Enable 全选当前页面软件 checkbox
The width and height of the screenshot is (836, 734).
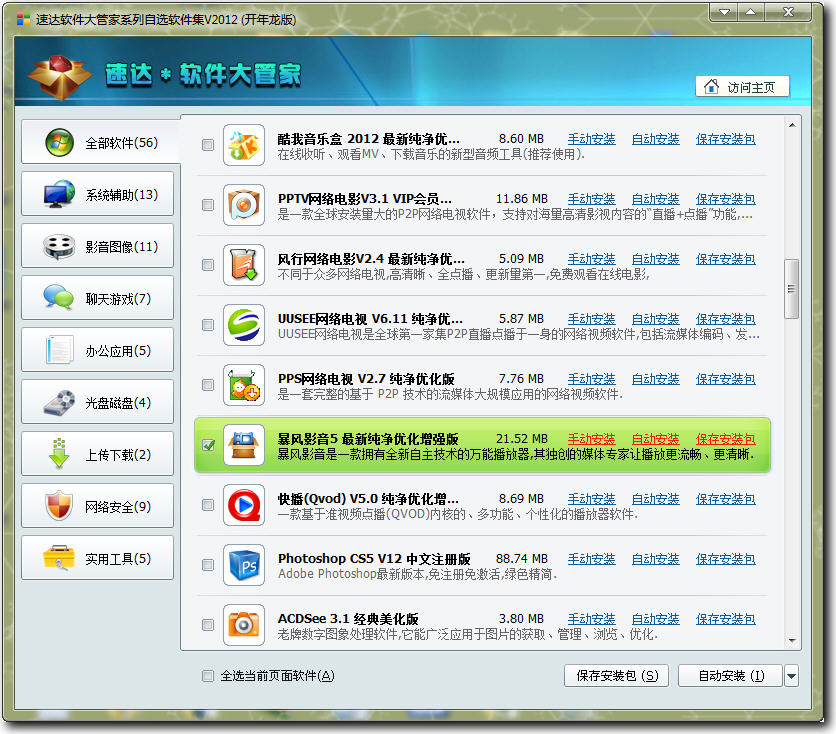tap(208, 676)
